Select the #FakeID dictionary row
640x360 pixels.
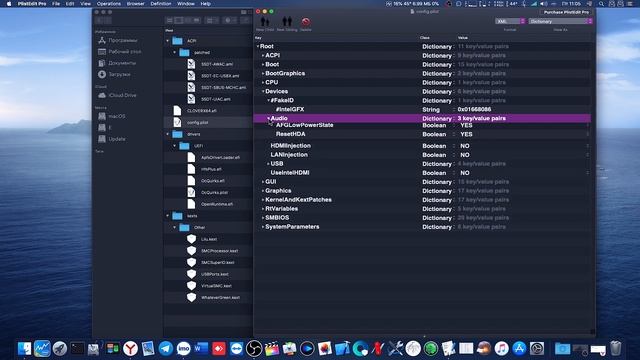[x=422, y=100]
